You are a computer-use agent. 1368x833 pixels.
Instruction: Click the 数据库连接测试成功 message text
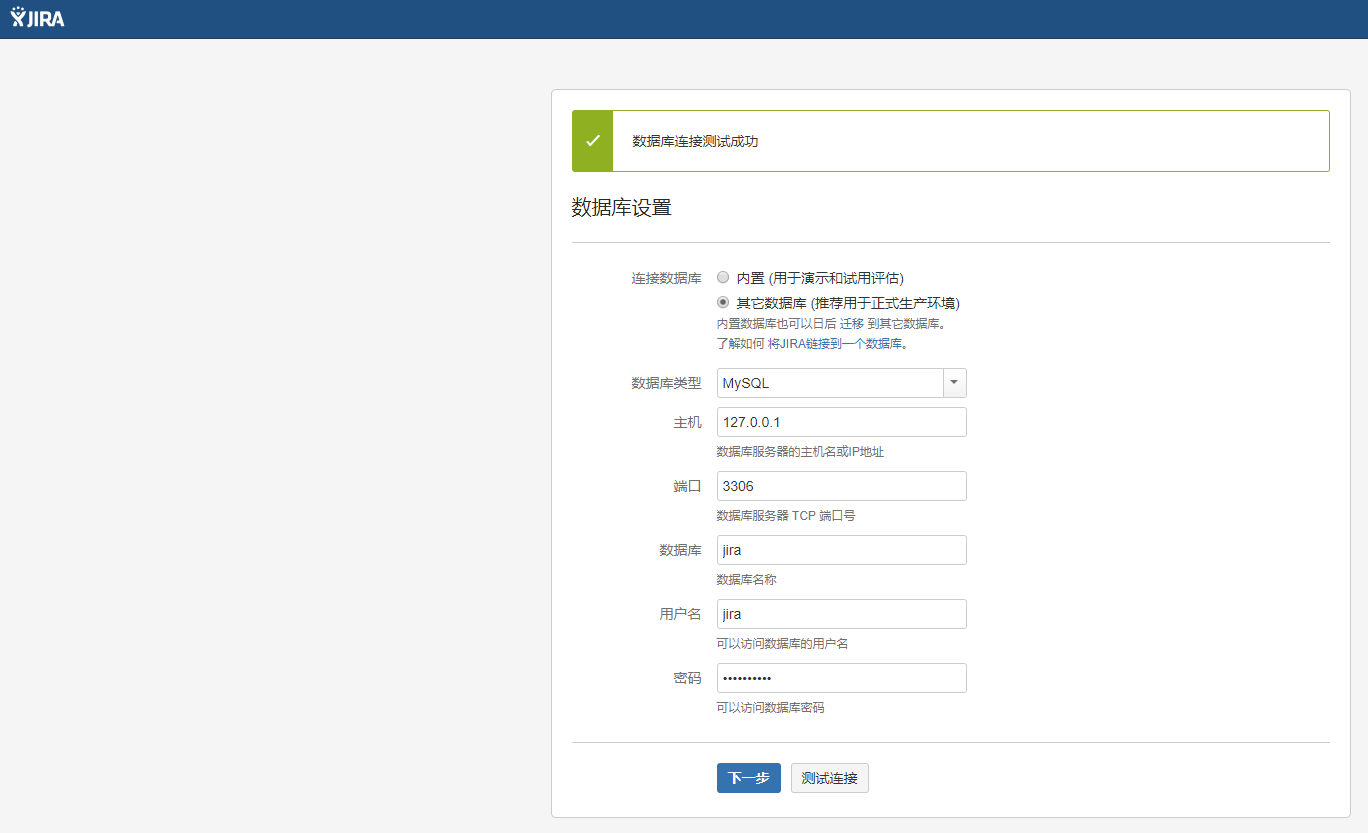point(695,141)
